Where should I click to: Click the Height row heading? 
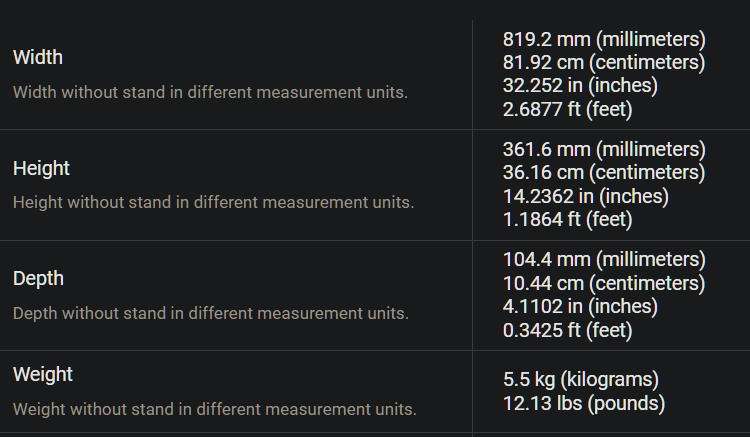(x=41, y=168)
